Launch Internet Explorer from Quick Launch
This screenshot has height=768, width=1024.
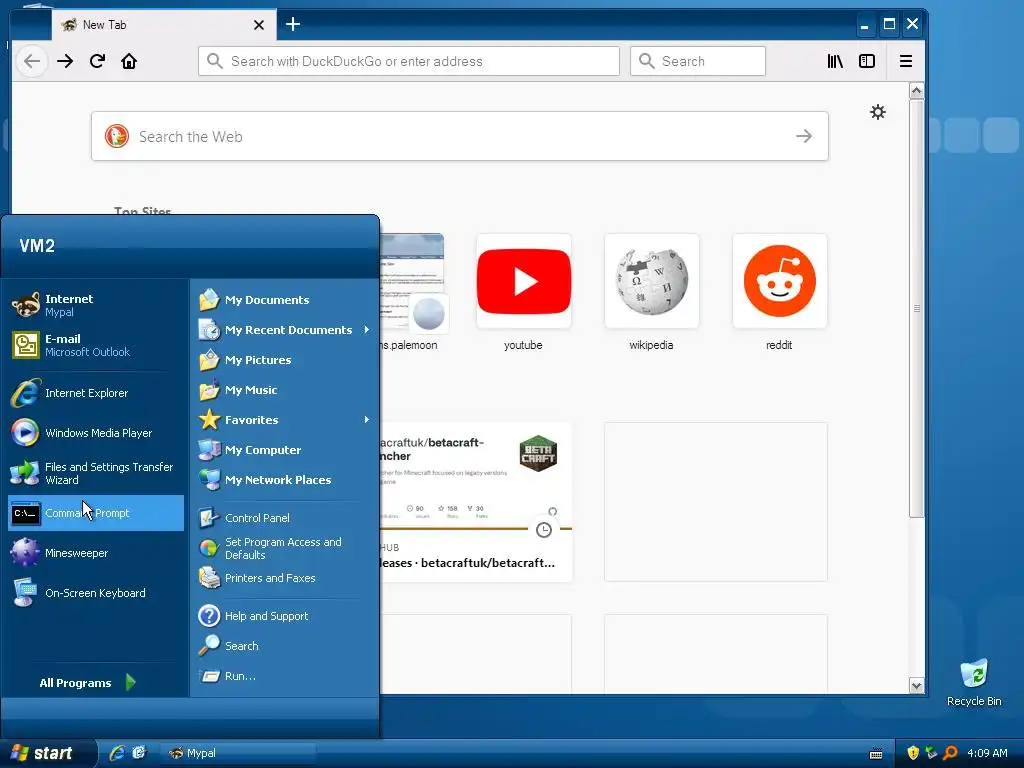coord(117,753)
